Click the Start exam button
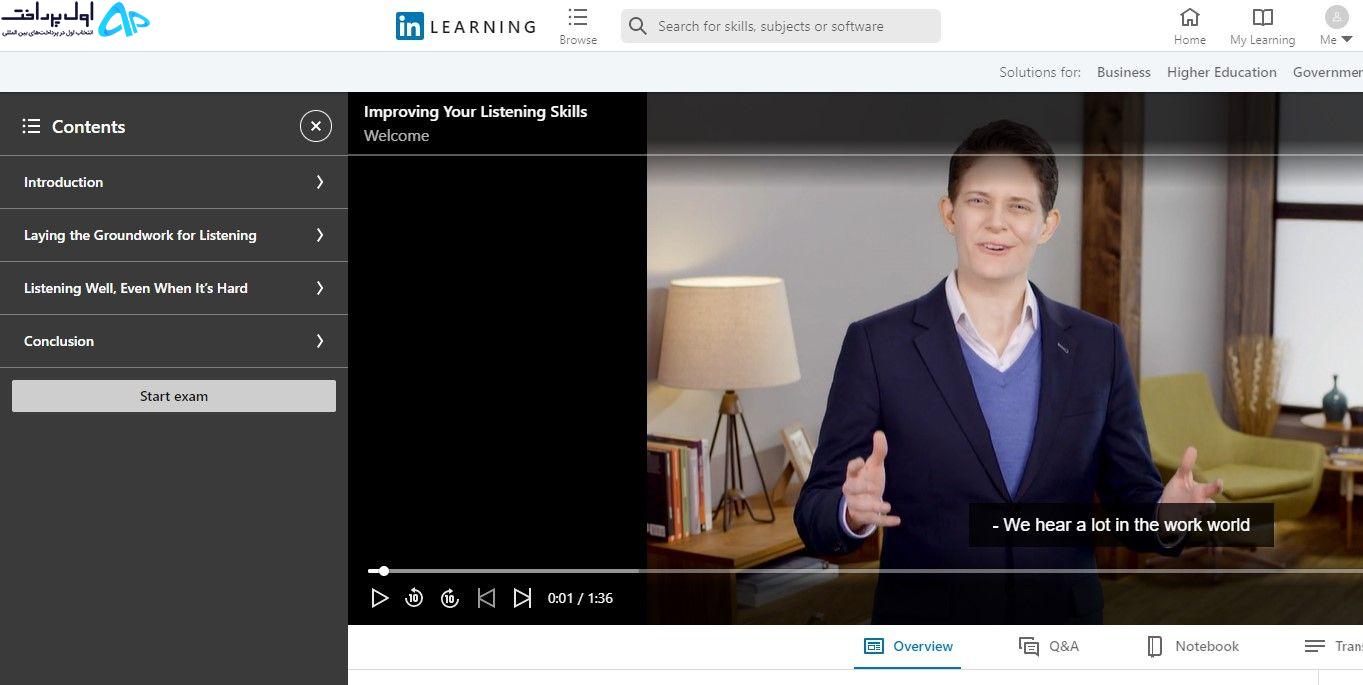The image size is (1363, 685). (174, 396)
